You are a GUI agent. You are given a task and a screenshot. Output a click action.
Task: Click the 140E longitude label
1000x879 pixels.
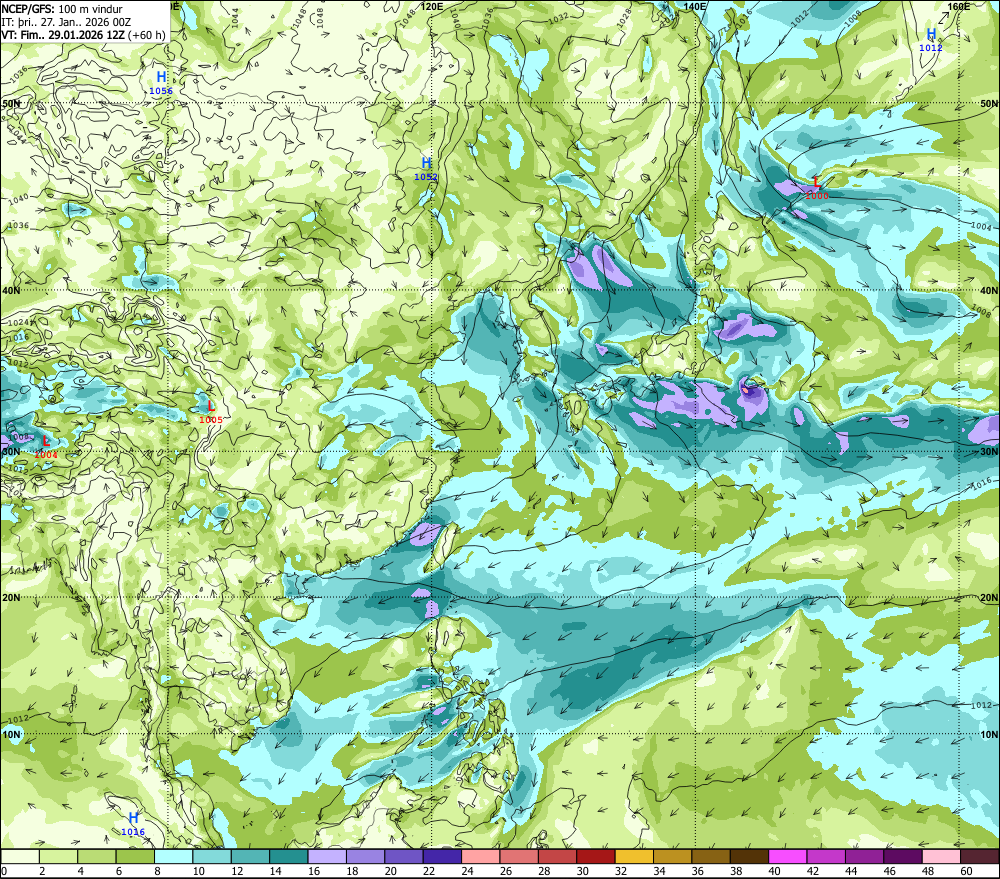pyautogui.click(x=695, y=6)
